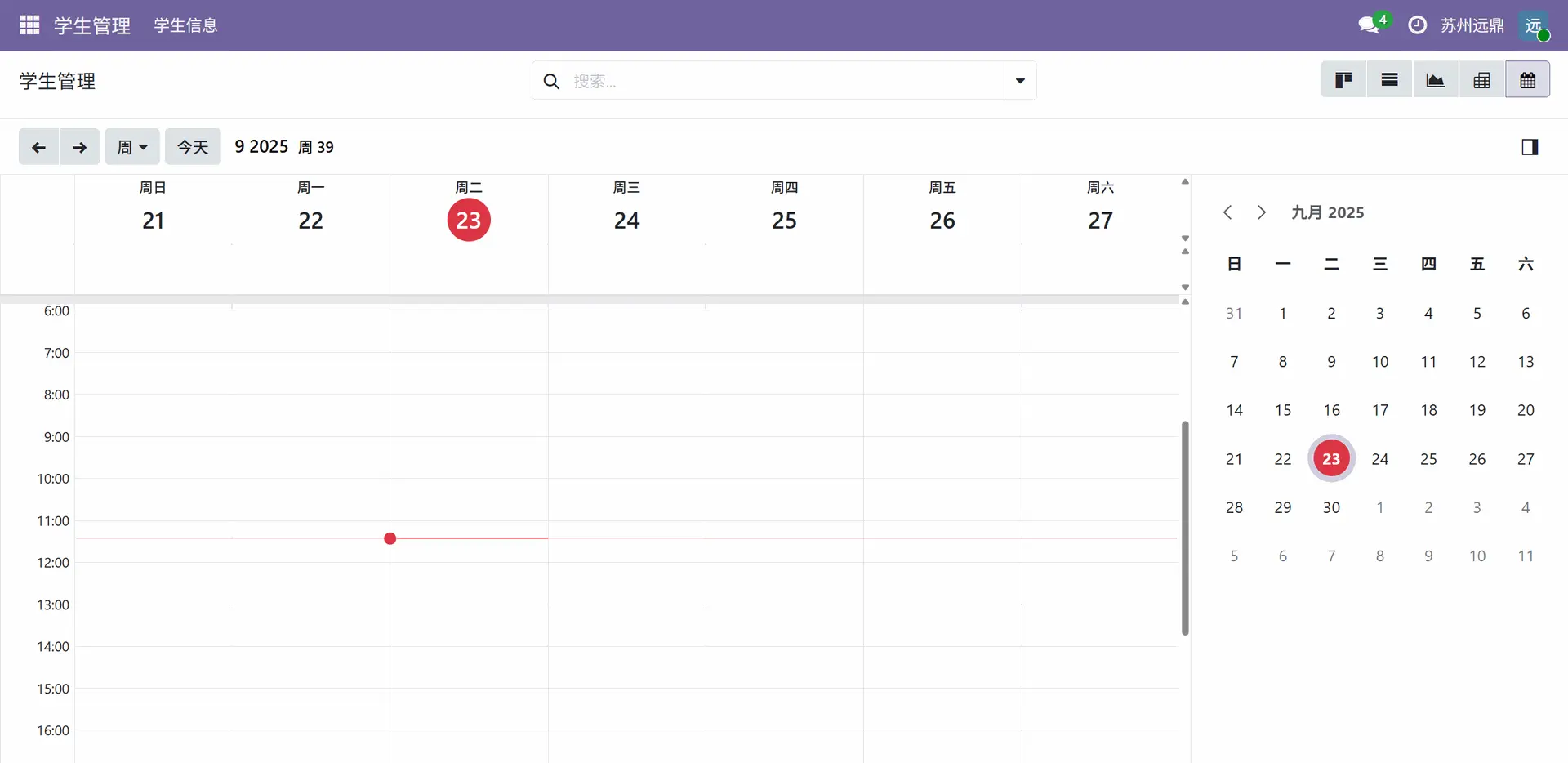Image resolution: width=1568 pixels, height=763 pixels.
Task: Go to next week with right arrow
Action: 79,147
